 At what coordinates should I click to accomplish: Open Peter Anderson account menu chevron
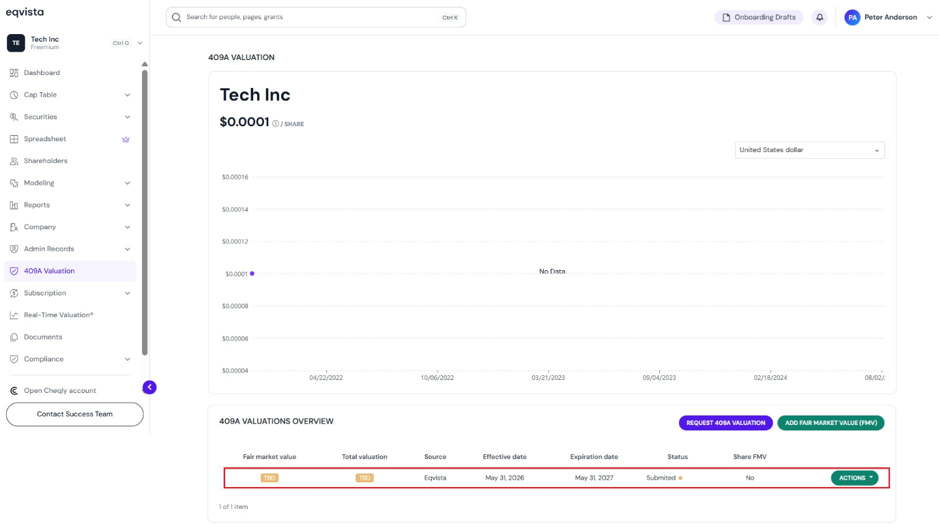929,17
